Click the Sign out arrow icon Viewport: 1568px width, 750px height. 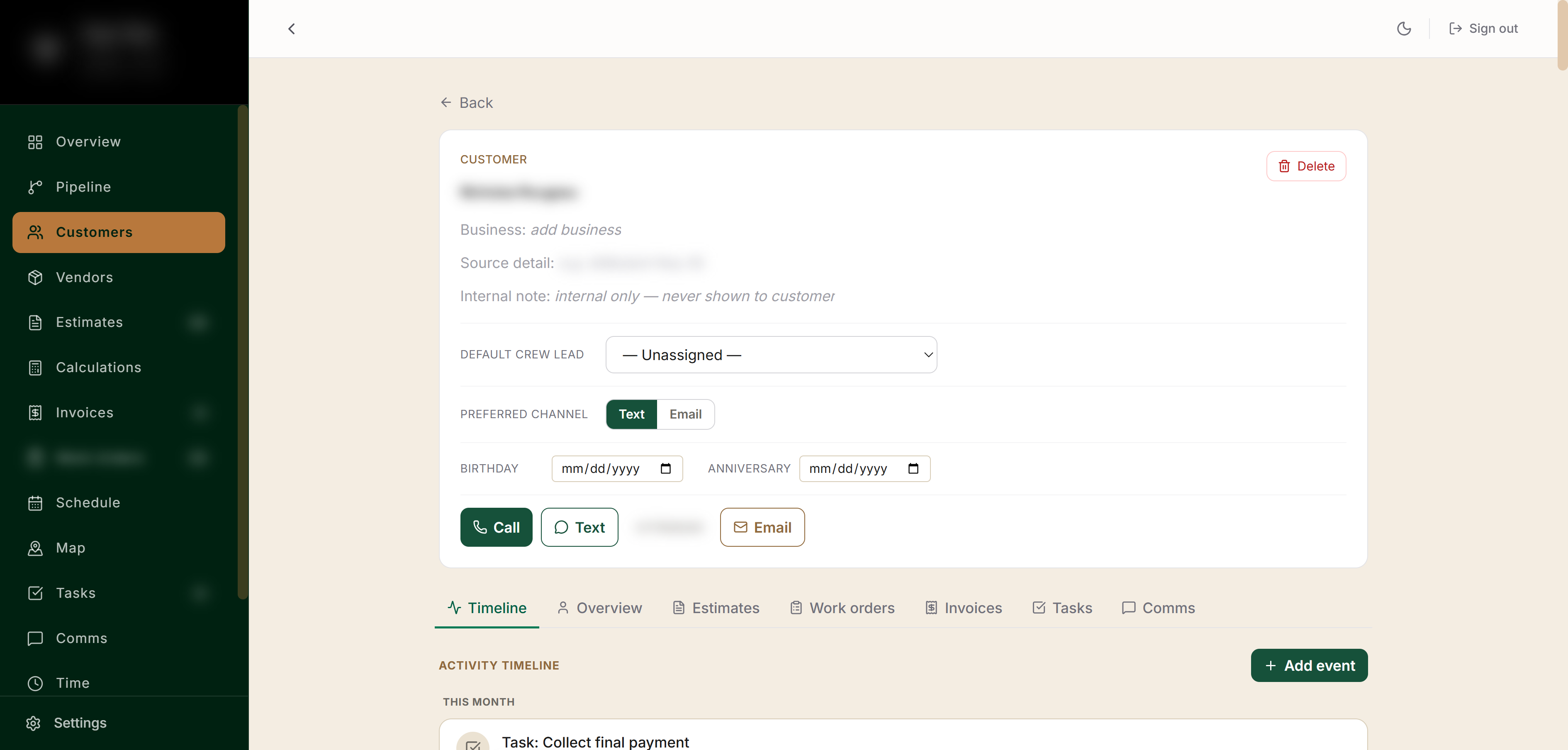point(1456,29)
